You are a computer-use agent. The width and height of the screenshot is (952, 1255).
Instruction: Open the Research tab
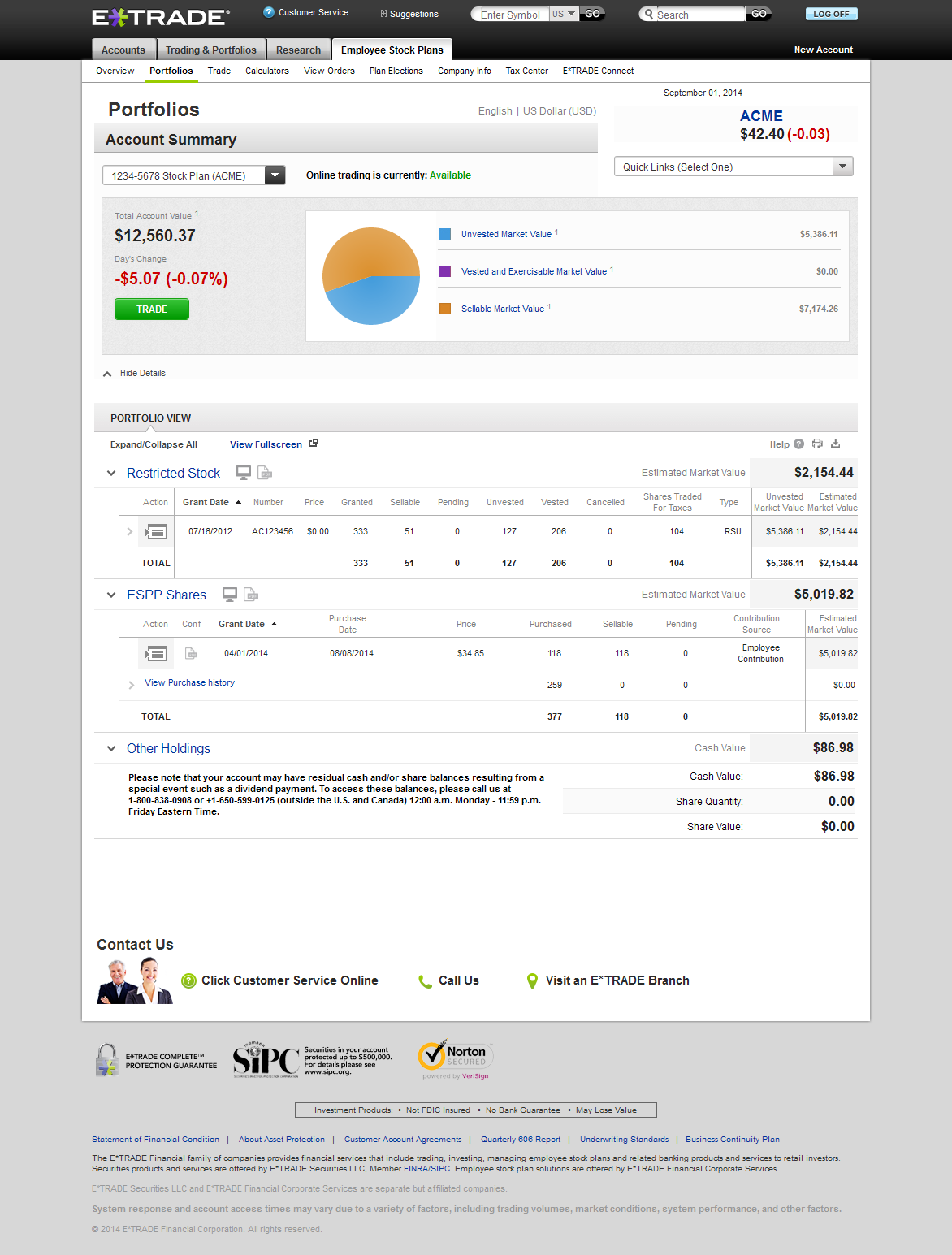tap(299, 50)
